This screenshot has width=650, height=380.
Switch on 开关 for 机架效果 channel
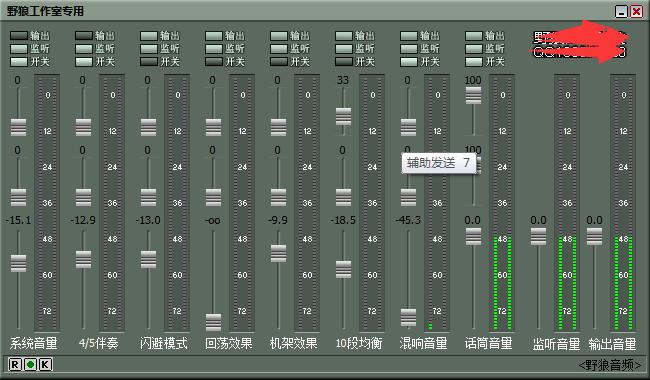279,62
